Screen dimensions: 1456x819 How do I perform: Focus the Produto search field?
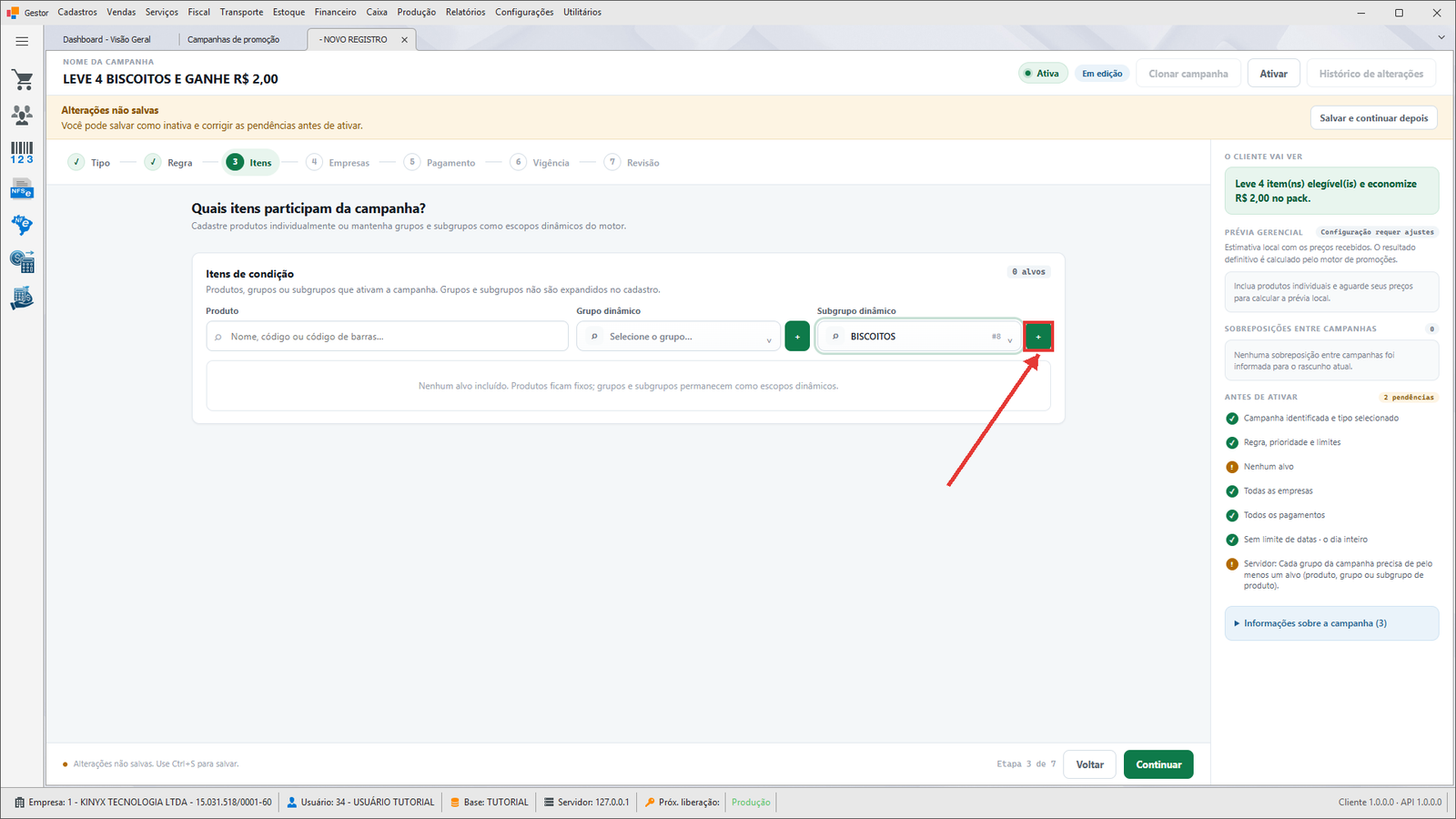pos(388,337)
